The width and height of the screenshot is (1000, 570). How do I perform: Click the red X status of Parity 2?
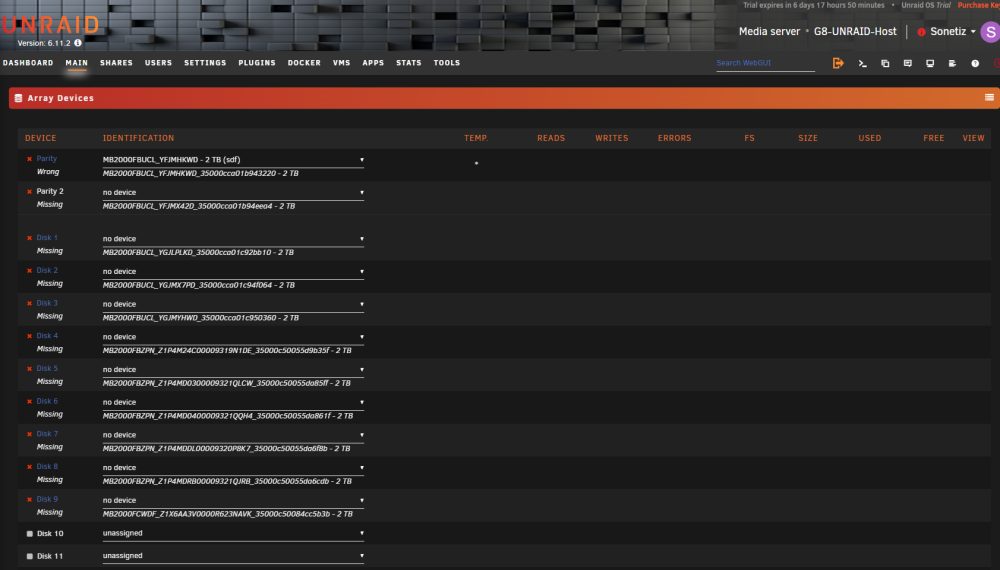[29, 191]
